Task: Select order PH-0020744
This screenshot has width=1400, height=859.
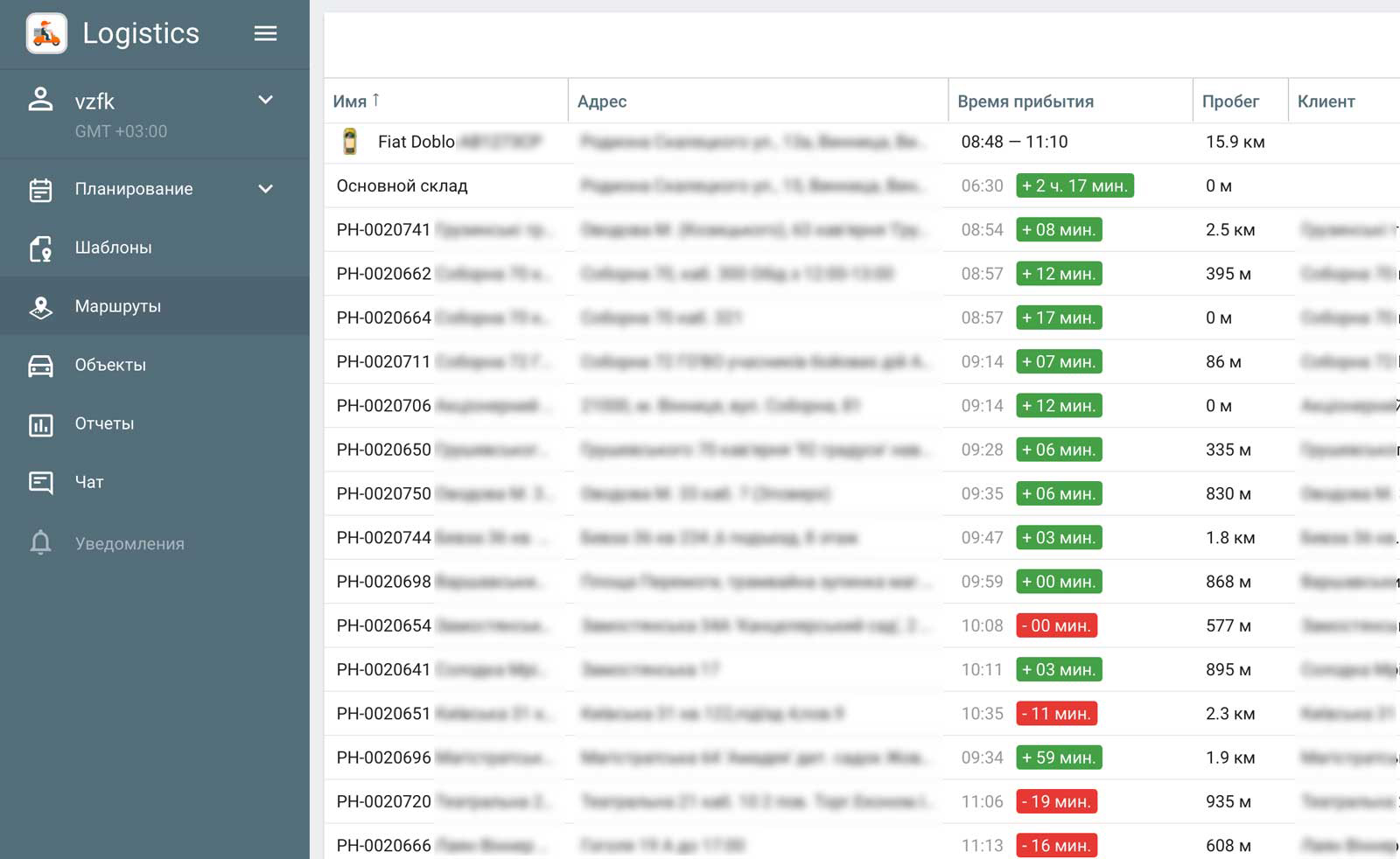Action: coord(862,537)
